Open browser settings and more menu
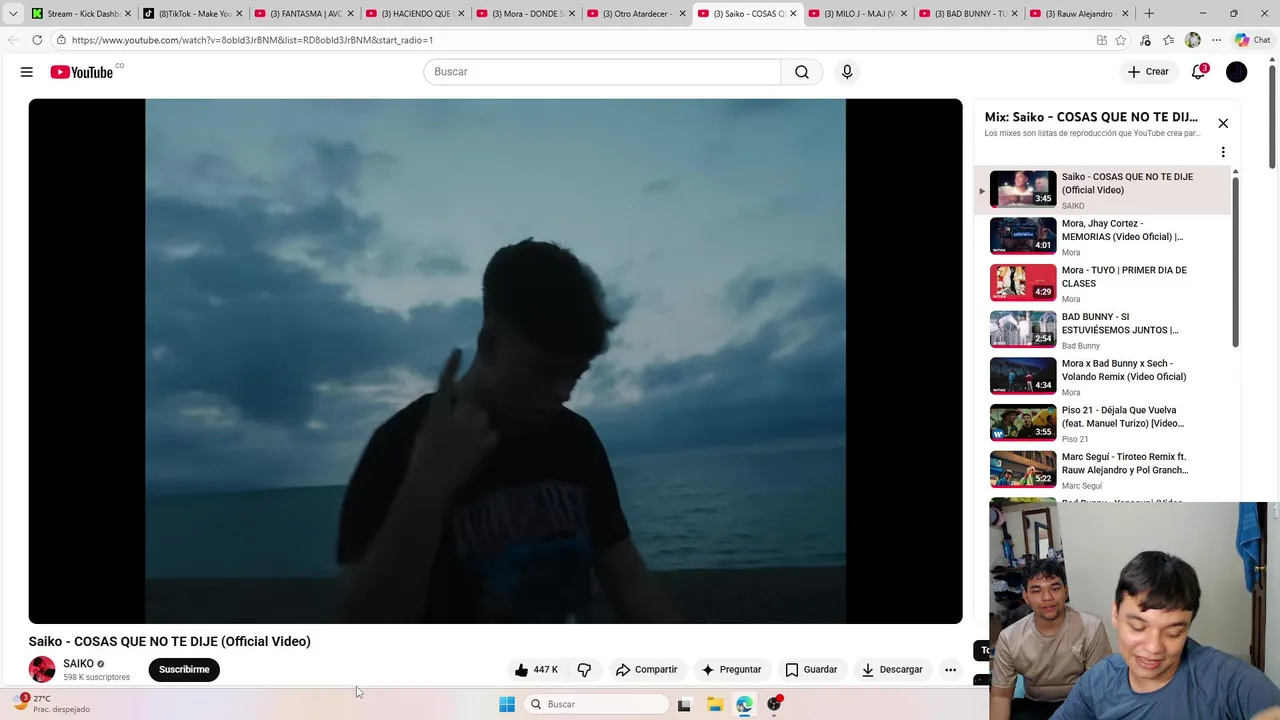Screen dimensions: 1280x720 pos(1216,40)
